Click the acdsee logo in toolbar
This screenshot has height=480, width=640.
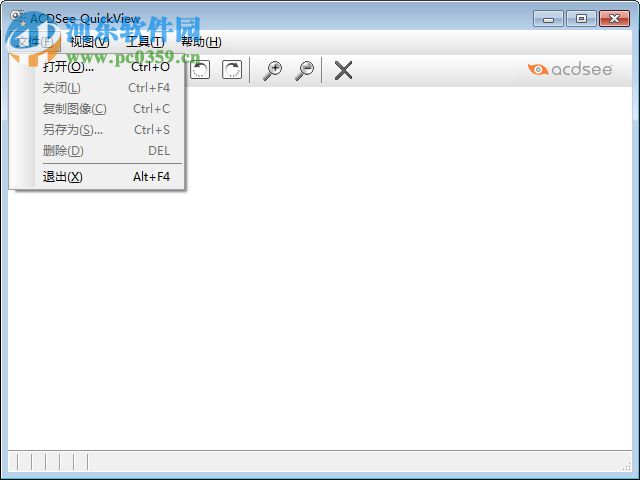(570, 69)
